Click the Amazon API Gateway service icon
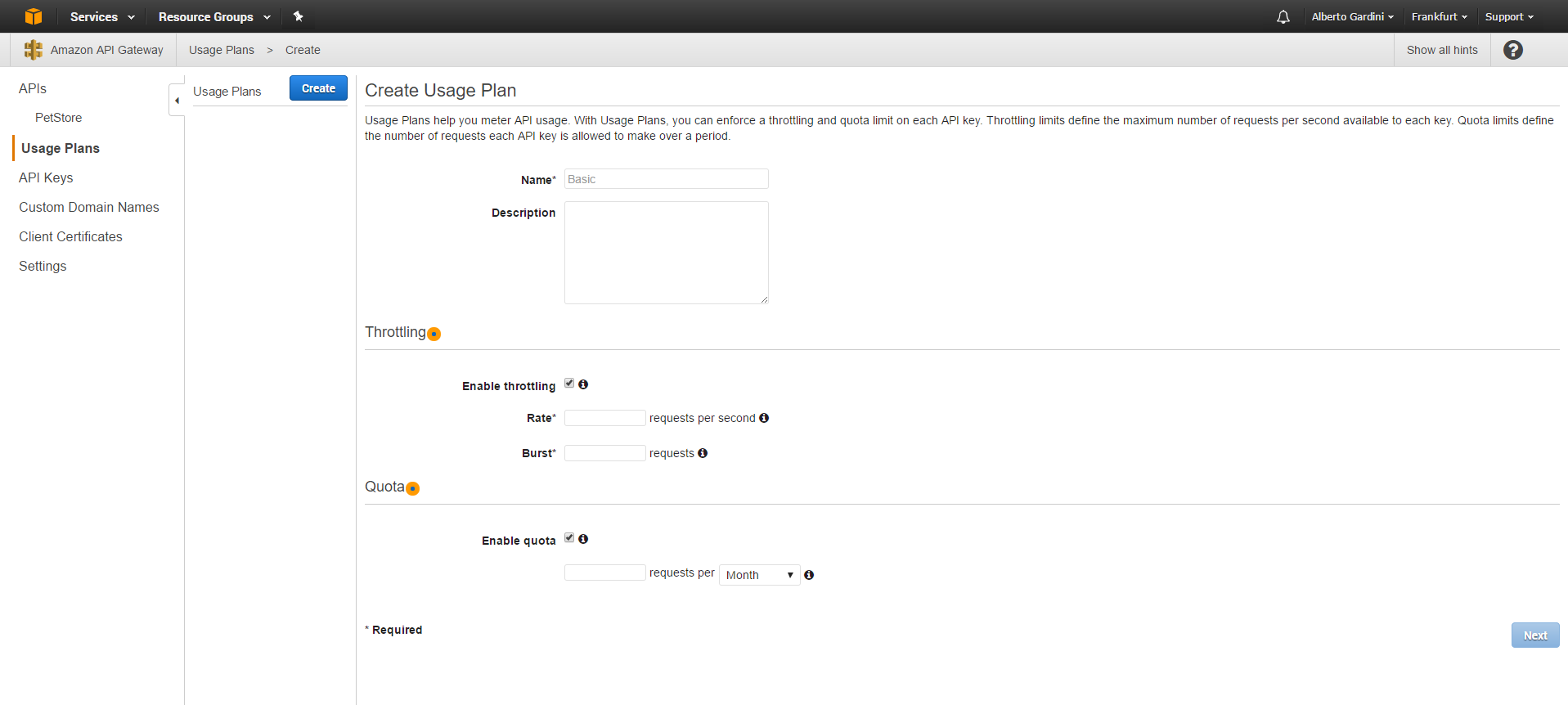Viewport: 1568px width, 705px height. pyautogui.click(x=33, y=50)
